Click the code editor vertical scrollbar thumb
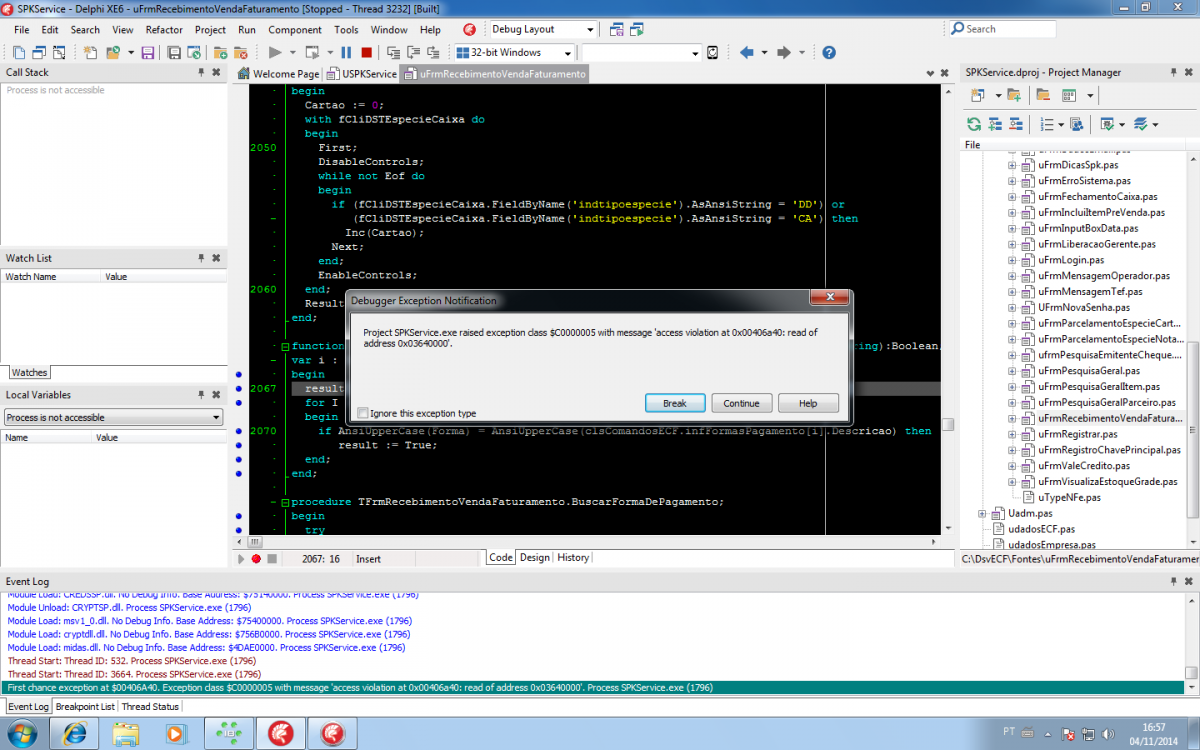Image resolution: width=1200 pixels, height=750 pixels. tap(948, 424)
